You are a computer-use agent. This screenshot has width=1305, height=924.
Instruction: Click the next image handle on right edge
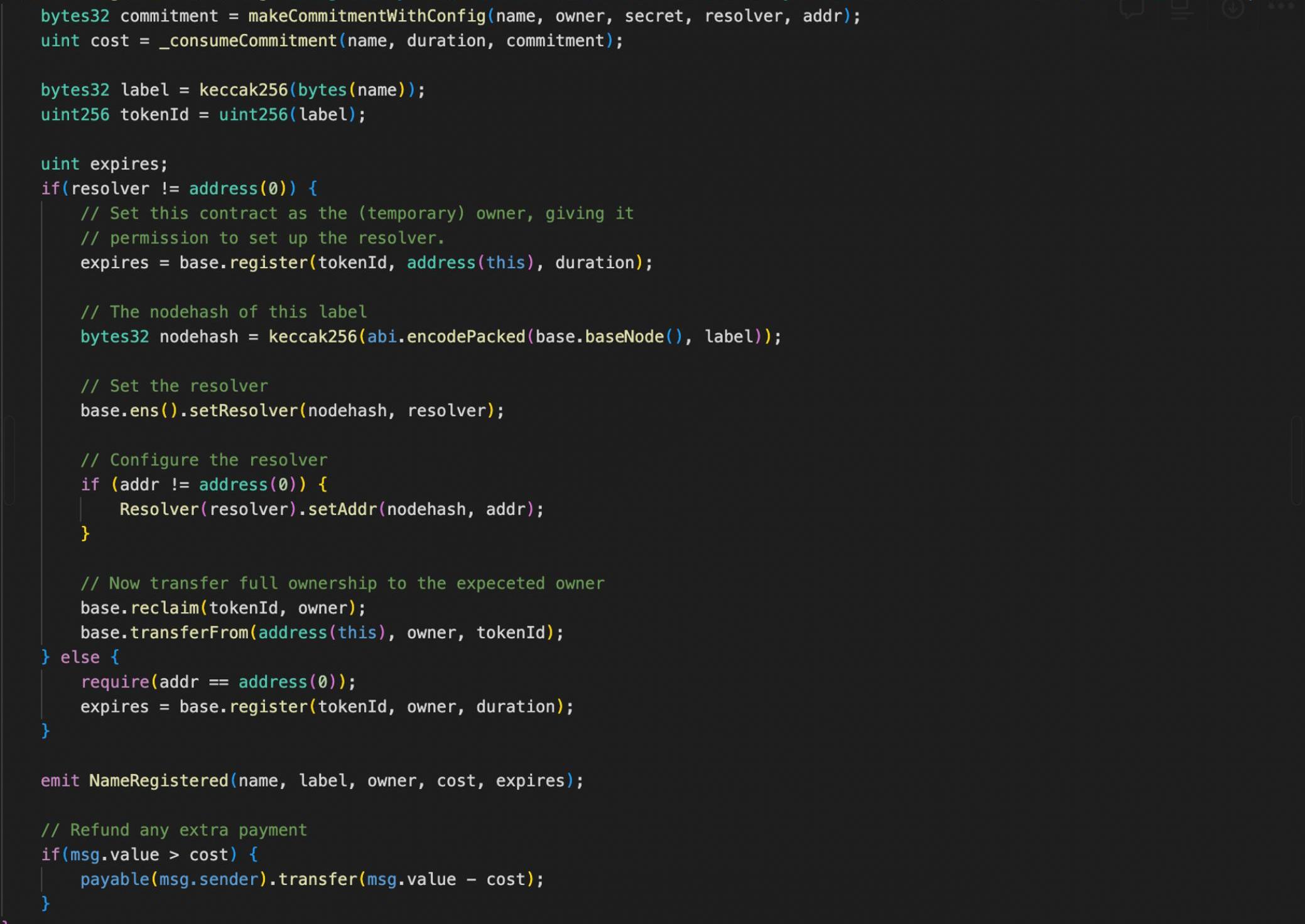pyautogui.click(x=1296, y=460)
